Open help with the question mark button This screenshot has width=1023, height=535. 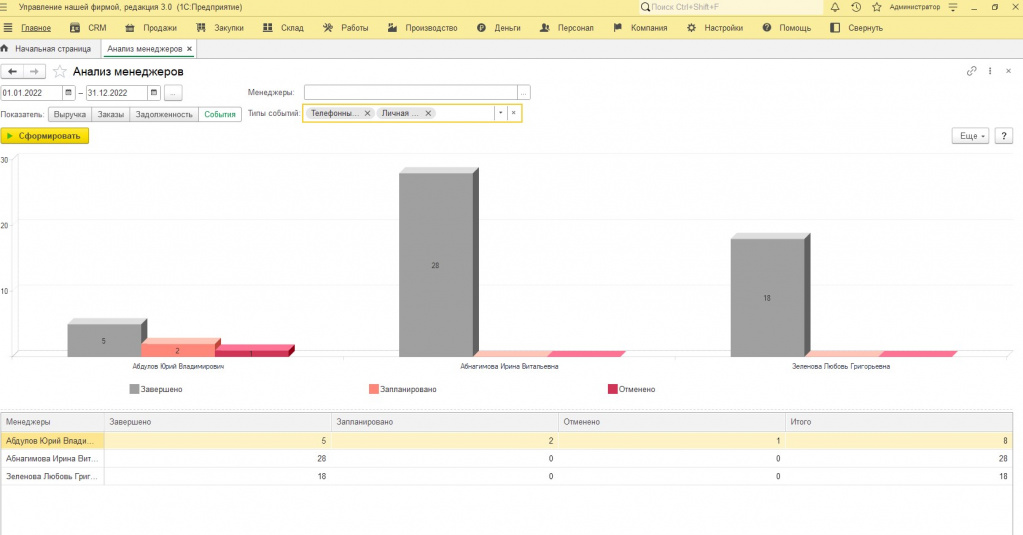click(x=1003, y=136)
